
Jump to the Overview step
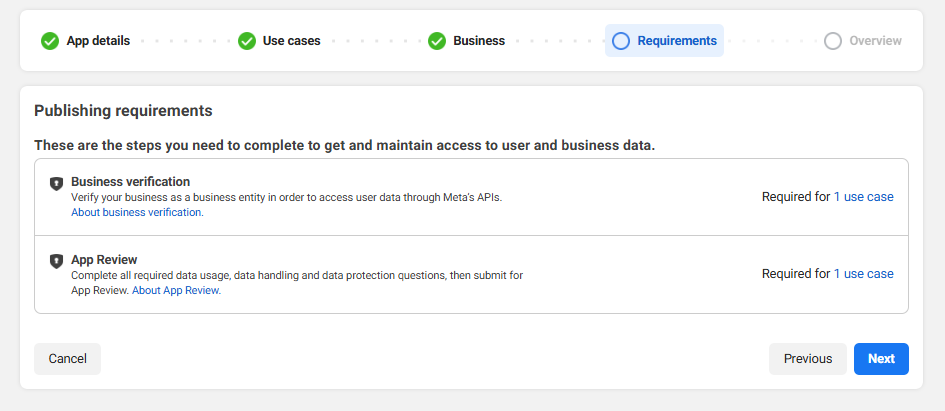pyautogui.click(x=875, y=41)
